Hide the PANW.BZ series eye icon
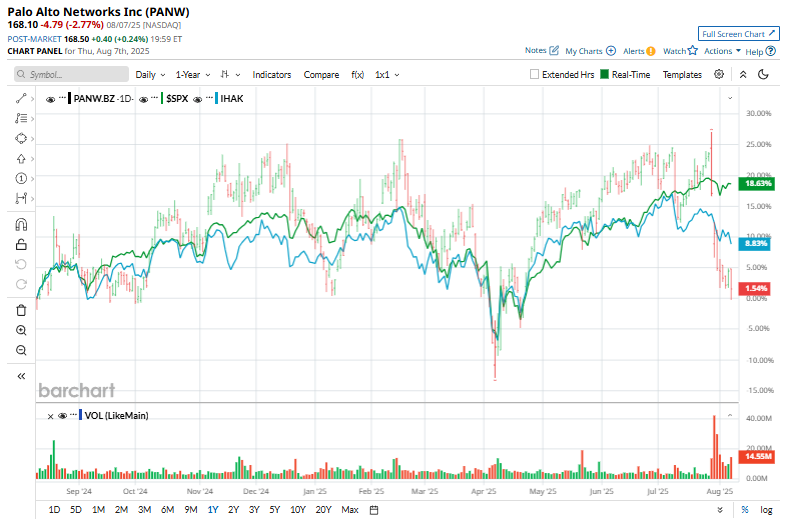 click(x=50, y=99)
